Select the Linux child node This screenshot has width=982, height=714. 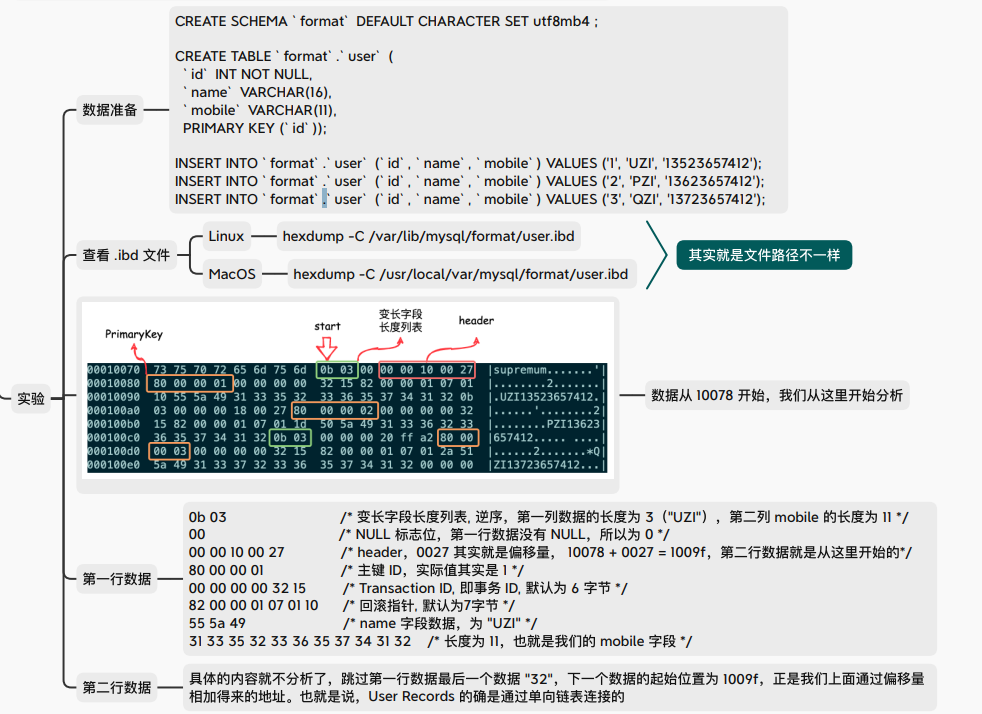coord(226,237)
